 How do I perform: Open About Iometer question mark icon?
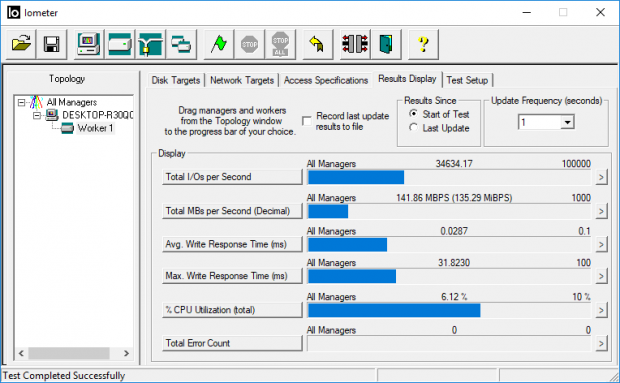[423, 44]
